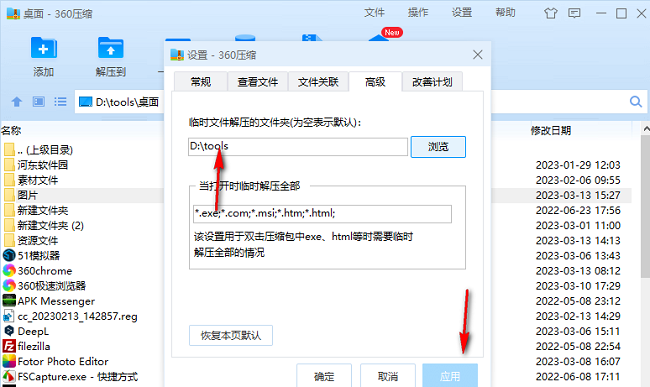Sort by the 修改日期 column header
The image size is (650, 387).
[x=551, y=131]
